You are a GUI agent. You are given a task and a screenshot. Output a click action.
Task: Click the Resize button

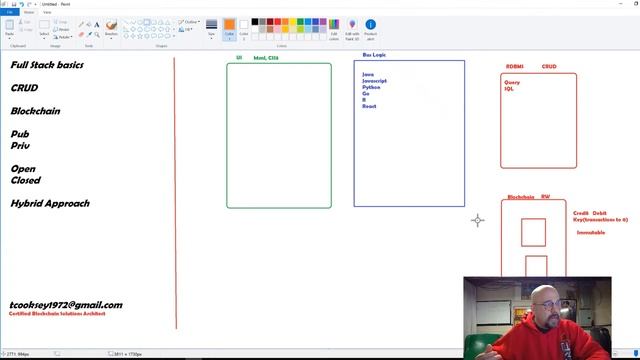61,29
